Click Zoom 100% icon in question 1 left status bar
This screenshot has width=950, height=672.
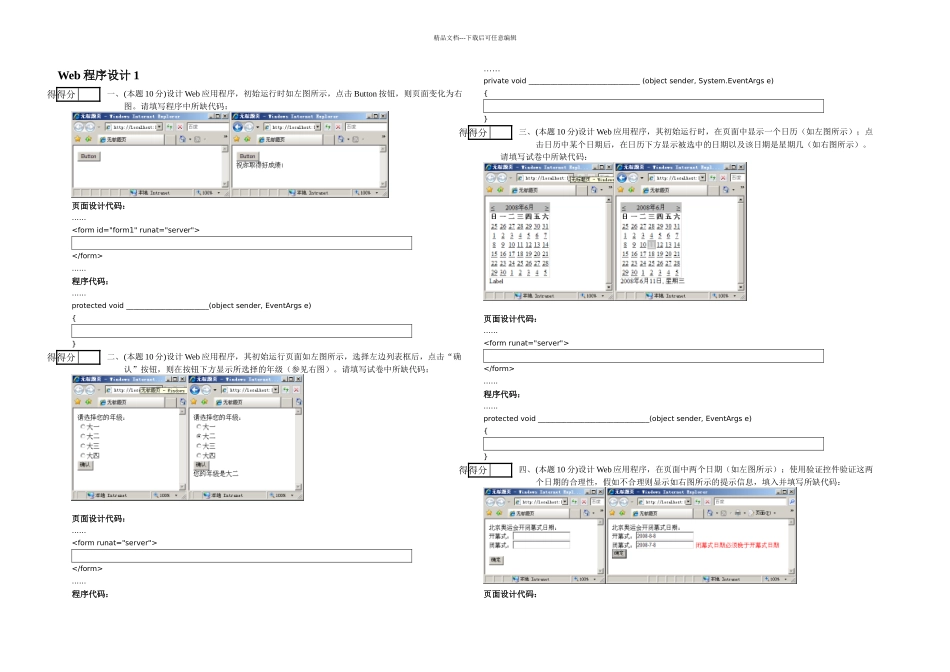tap(199, 193)
